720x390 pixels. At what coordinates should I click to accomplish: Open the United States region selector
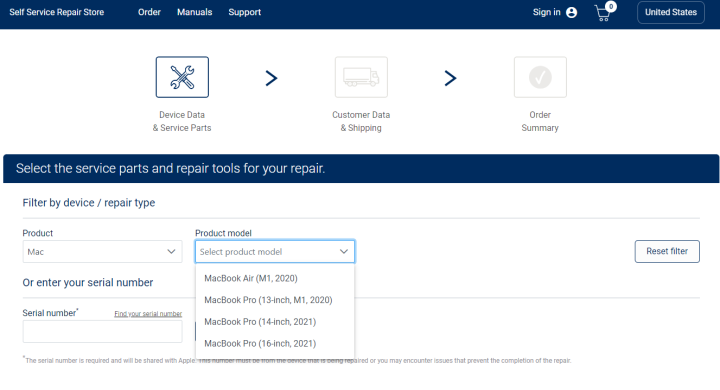point(671,12)
